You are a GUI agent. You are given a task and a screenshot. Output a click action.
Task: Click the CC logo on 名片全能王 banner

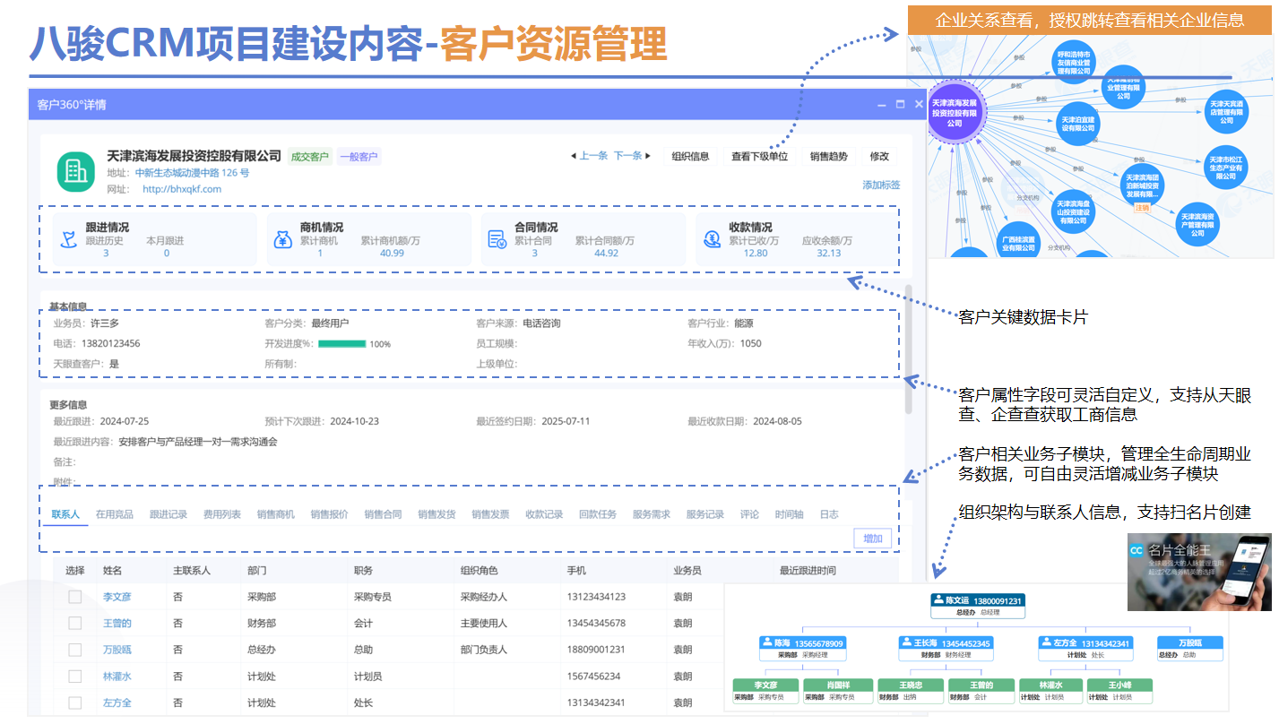coord(1137,551)
